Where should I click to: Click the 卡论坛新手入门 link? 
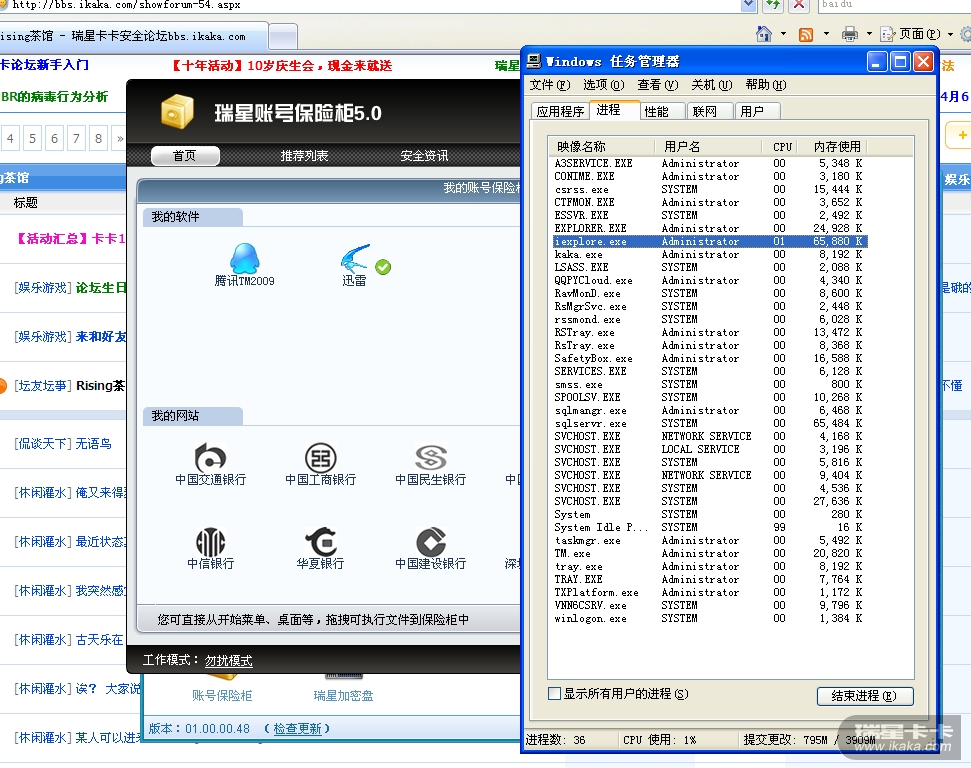pyautogui.click(x=45, y=65)
